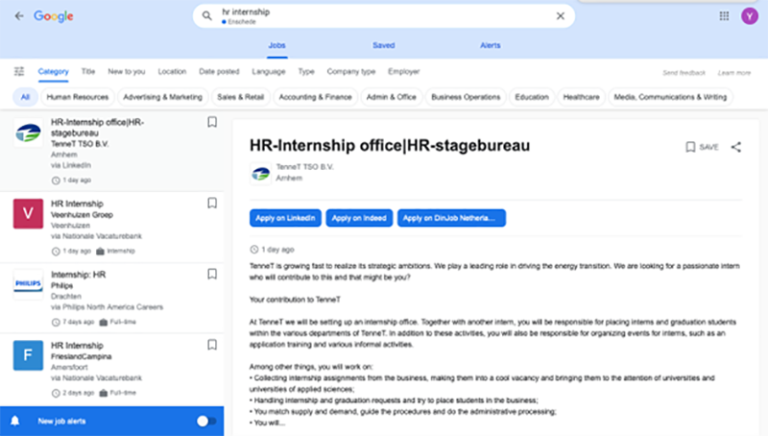Bookmark the FrieslandCampina HR Internship
The image size is (768, 436).
(212, 345)
